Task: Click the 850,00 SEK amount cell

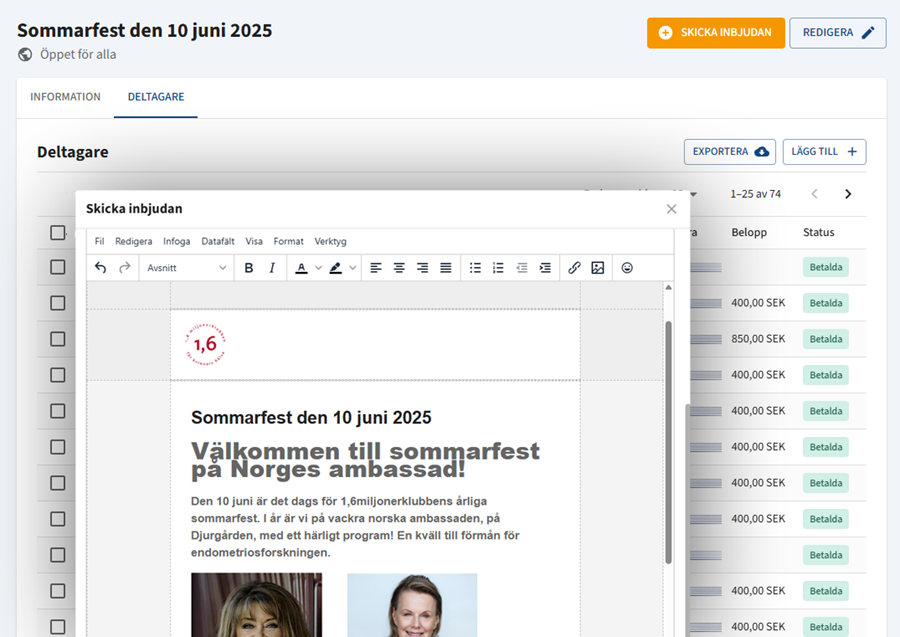Action: (x=758, y=339)
